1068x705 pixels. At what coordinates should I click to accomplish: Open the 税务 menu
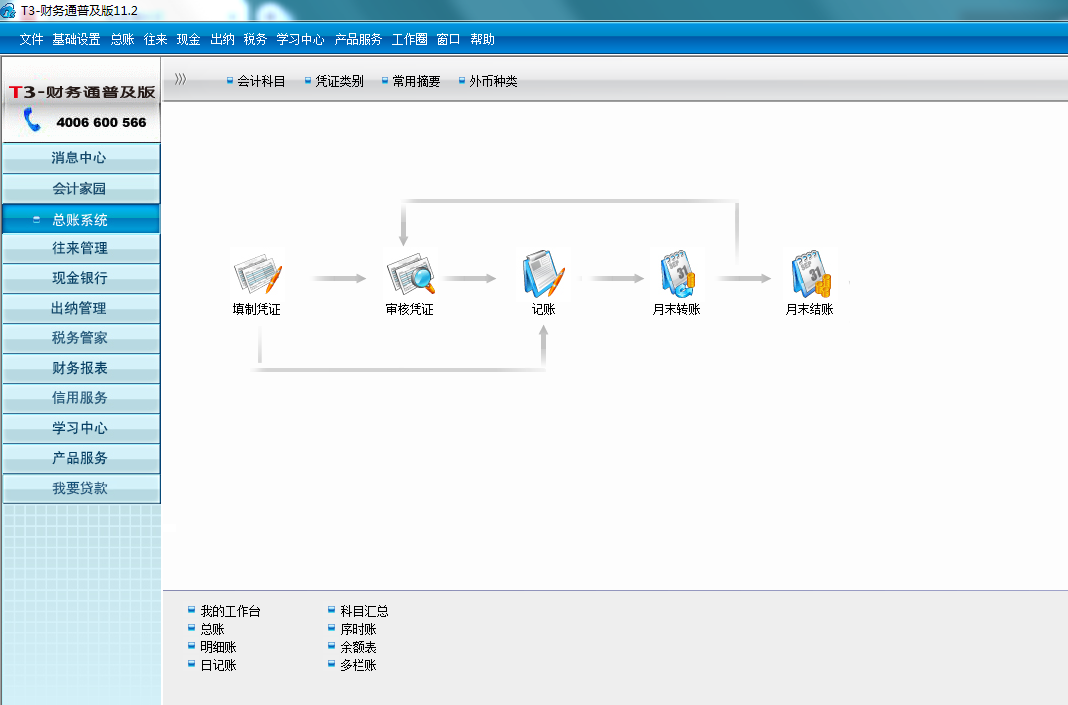[x=255, y=40]
